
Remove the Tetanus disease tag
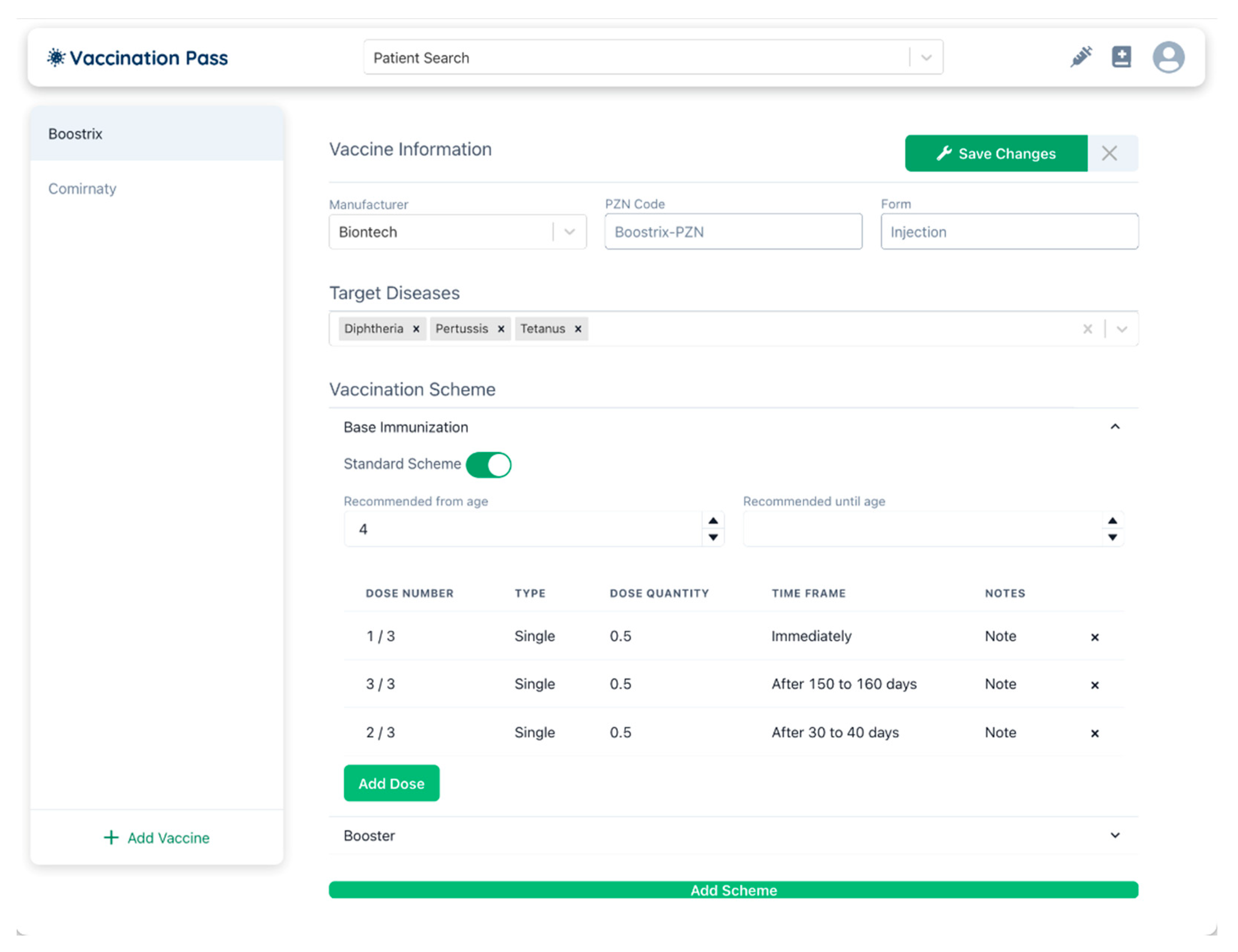(578, 329)
